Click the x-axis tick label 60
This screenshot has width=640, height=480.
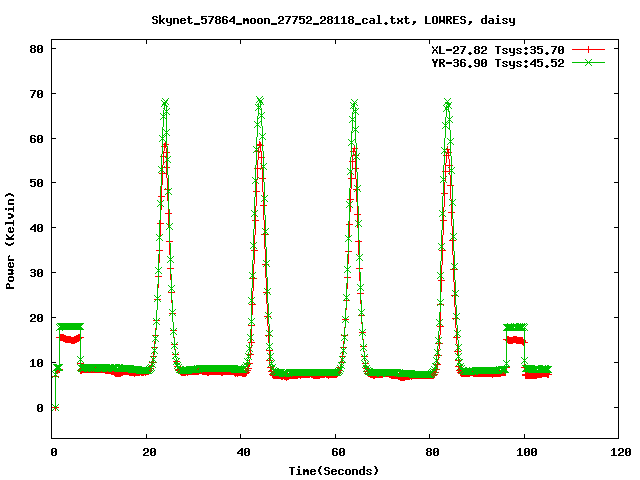pyautogui.click(x=338, y=452)
